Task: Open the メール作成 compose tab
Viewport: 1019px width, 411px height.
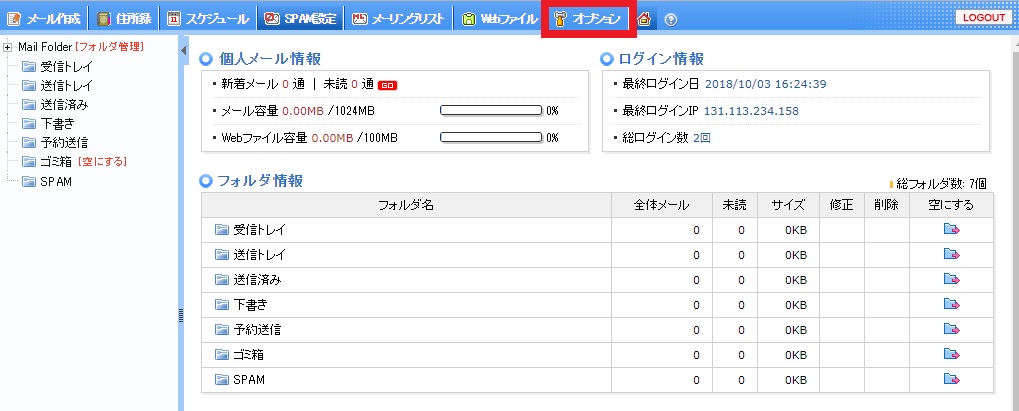Action: [45, 18]
